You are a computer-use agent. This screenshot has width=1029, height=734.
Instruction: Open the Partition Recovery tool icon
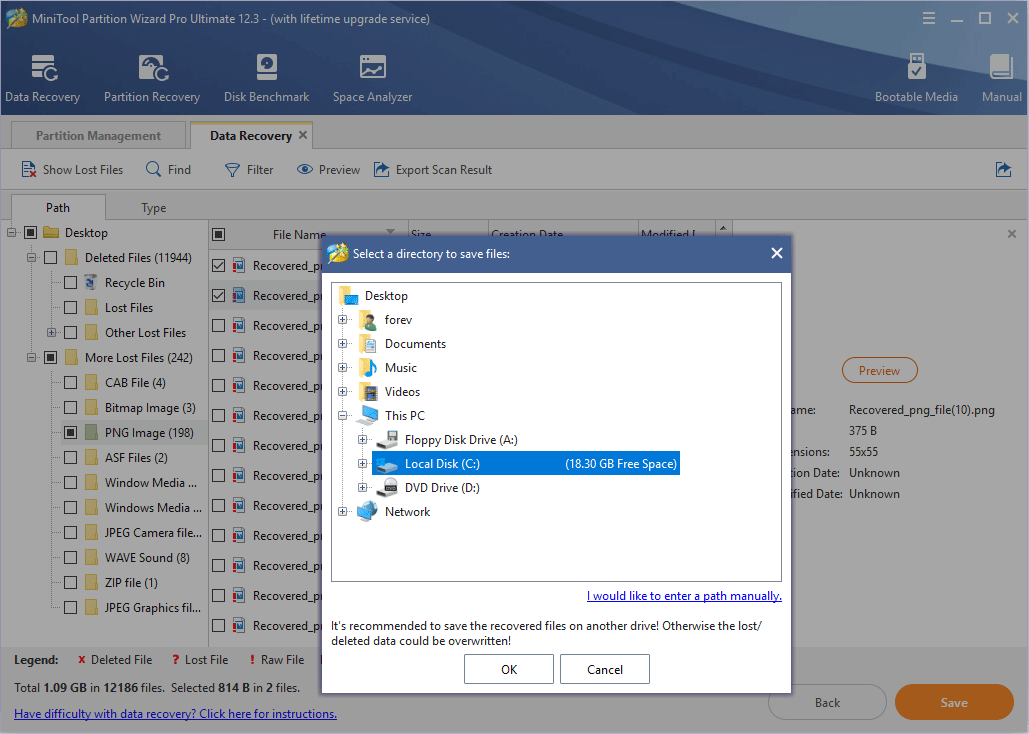(153, 68)
